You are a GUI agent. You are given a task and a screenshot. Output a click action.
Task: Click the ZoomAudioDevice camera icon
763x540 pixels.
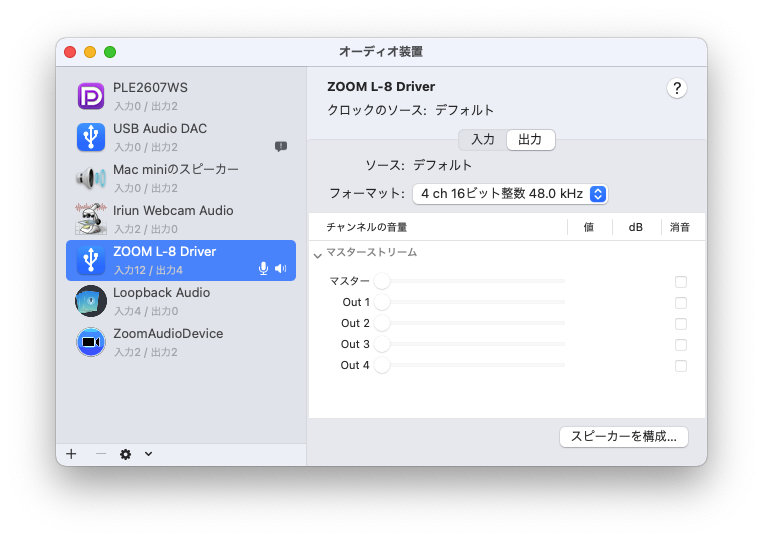point(91,342)
